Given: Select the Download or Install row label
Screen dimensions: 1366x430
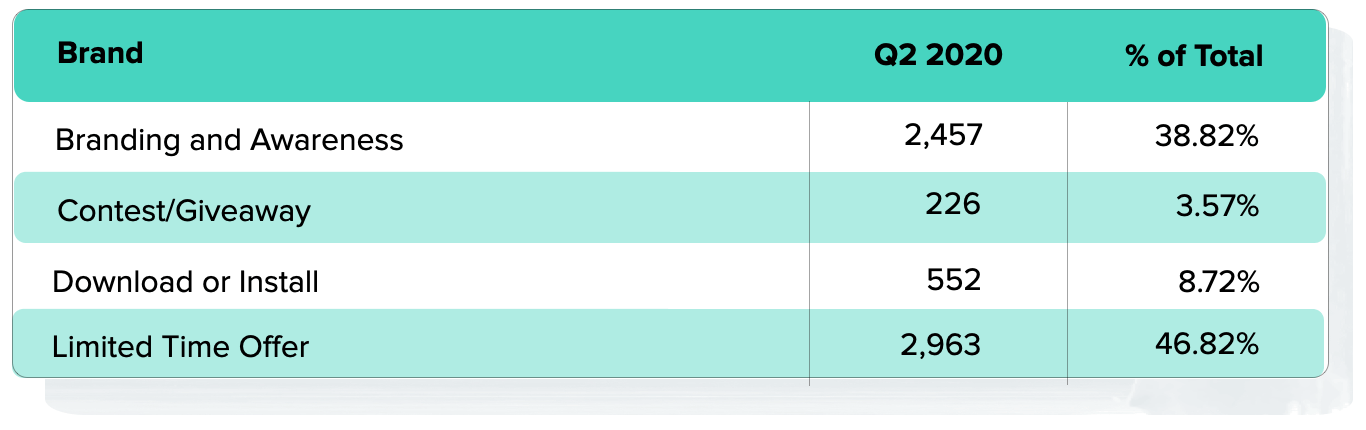Looking at the screenshot, I should pyautogui.click(x=185, y=282).
